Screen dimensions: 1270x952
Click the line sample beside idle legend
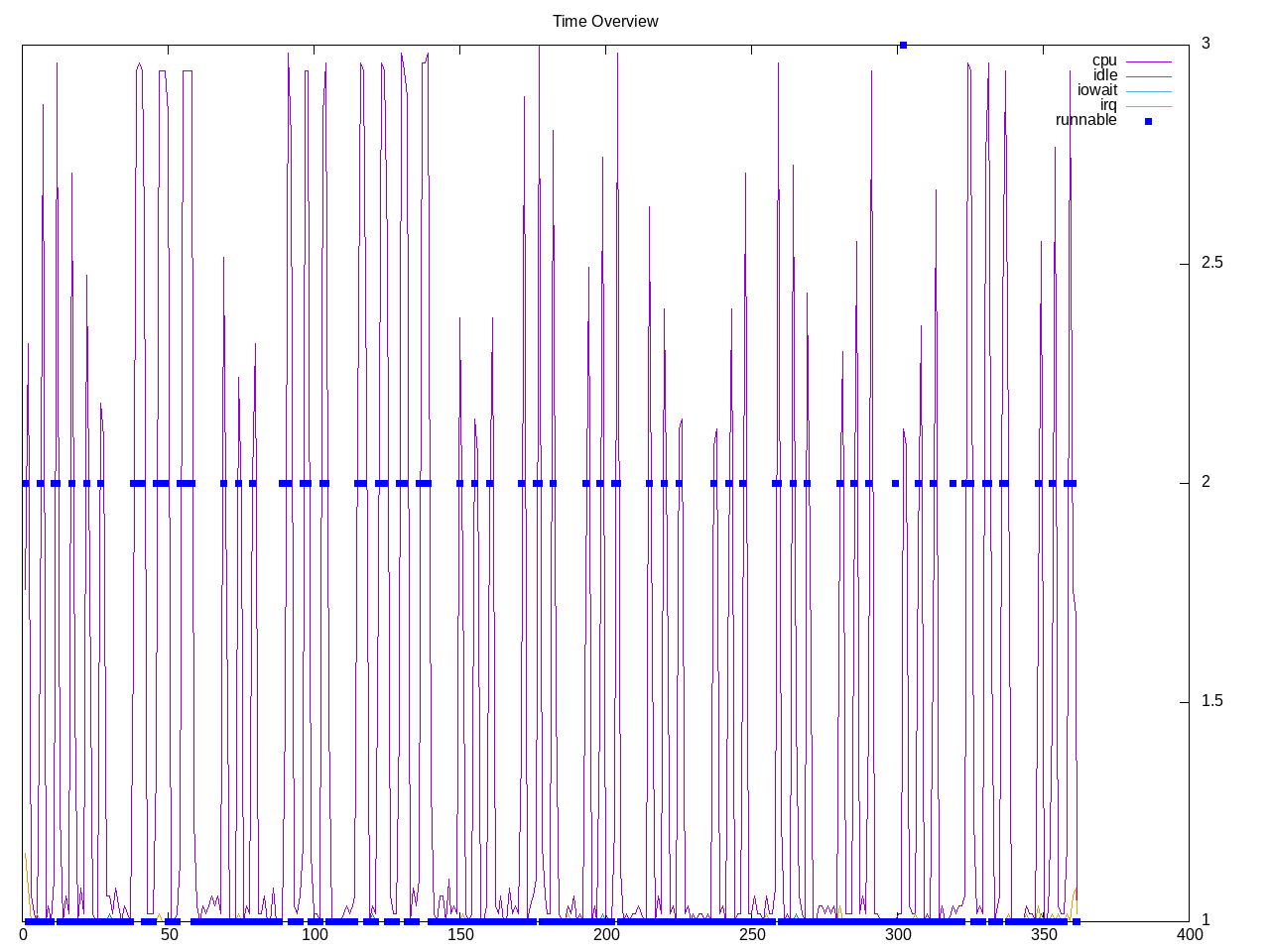tap(1148, 76)
